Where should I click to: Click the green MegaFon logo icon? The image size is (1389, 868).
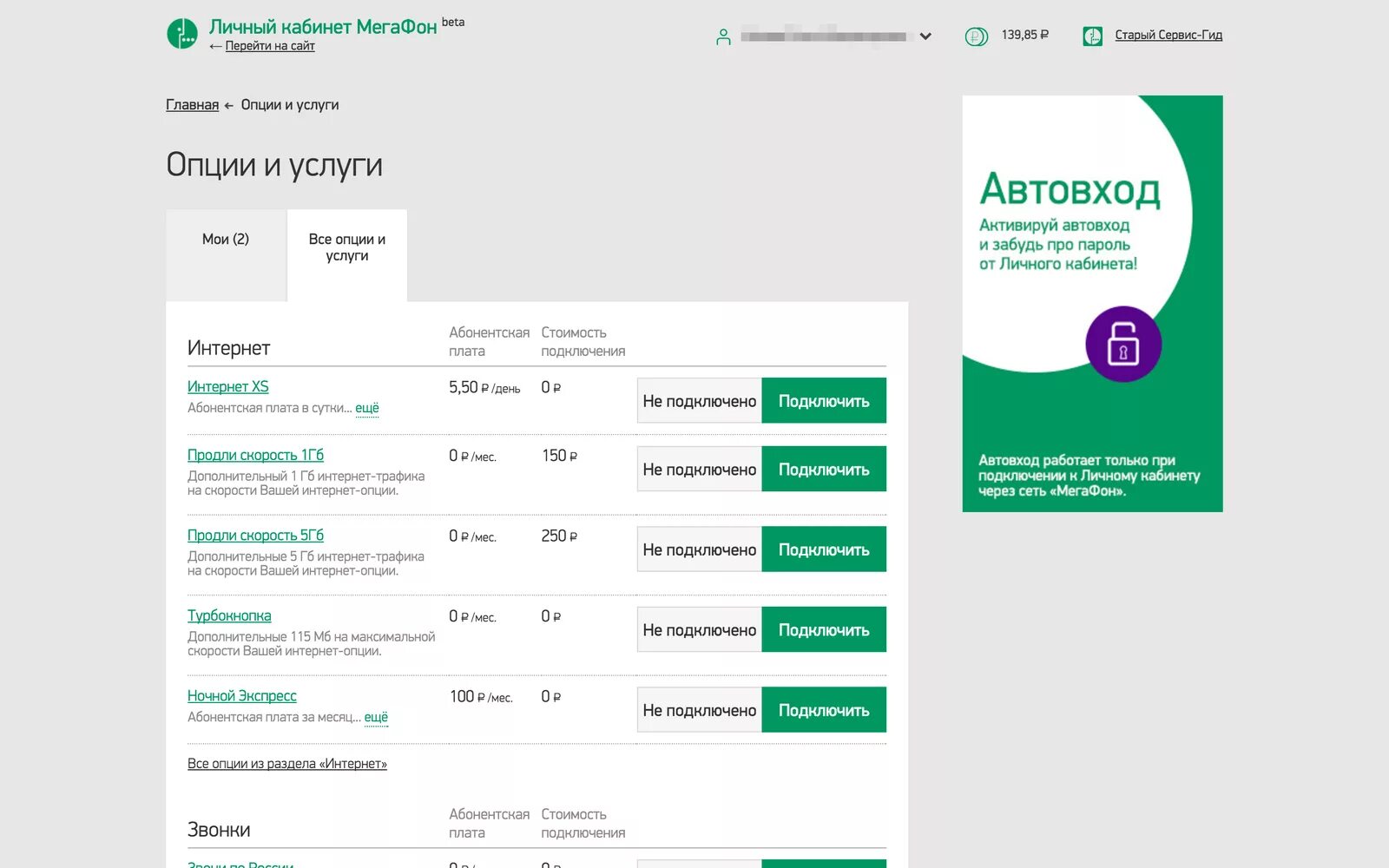(182, 34)
